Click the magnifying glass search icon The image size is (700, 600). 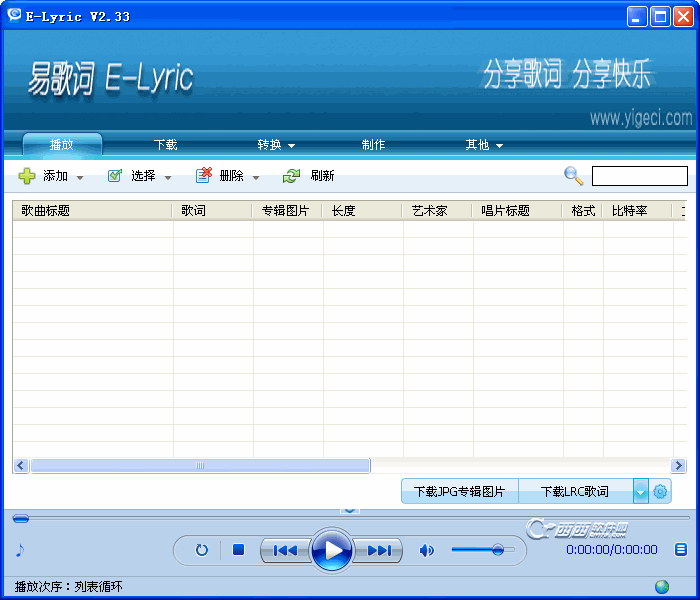(x=574, y=176)
